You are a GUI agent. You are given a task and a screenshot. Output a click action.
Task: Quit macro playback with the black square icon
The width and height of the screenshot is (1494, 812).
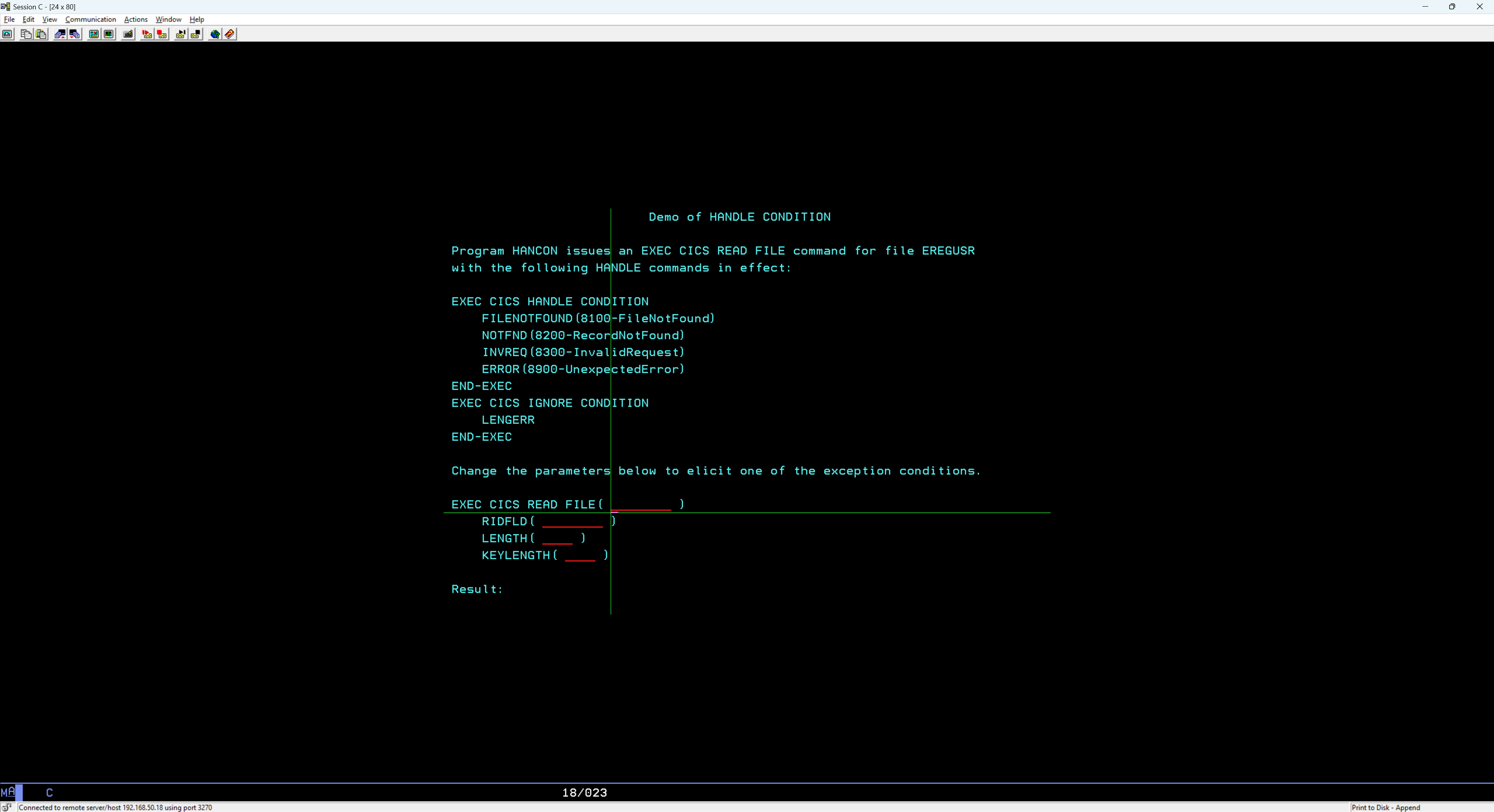click(195, 34)
